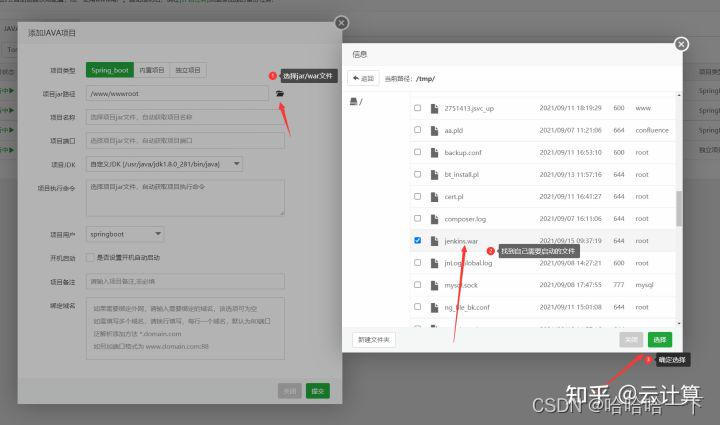Click the confluence owner of aa.pld
The width and height of the screenshot is (720, 425).
652,130
